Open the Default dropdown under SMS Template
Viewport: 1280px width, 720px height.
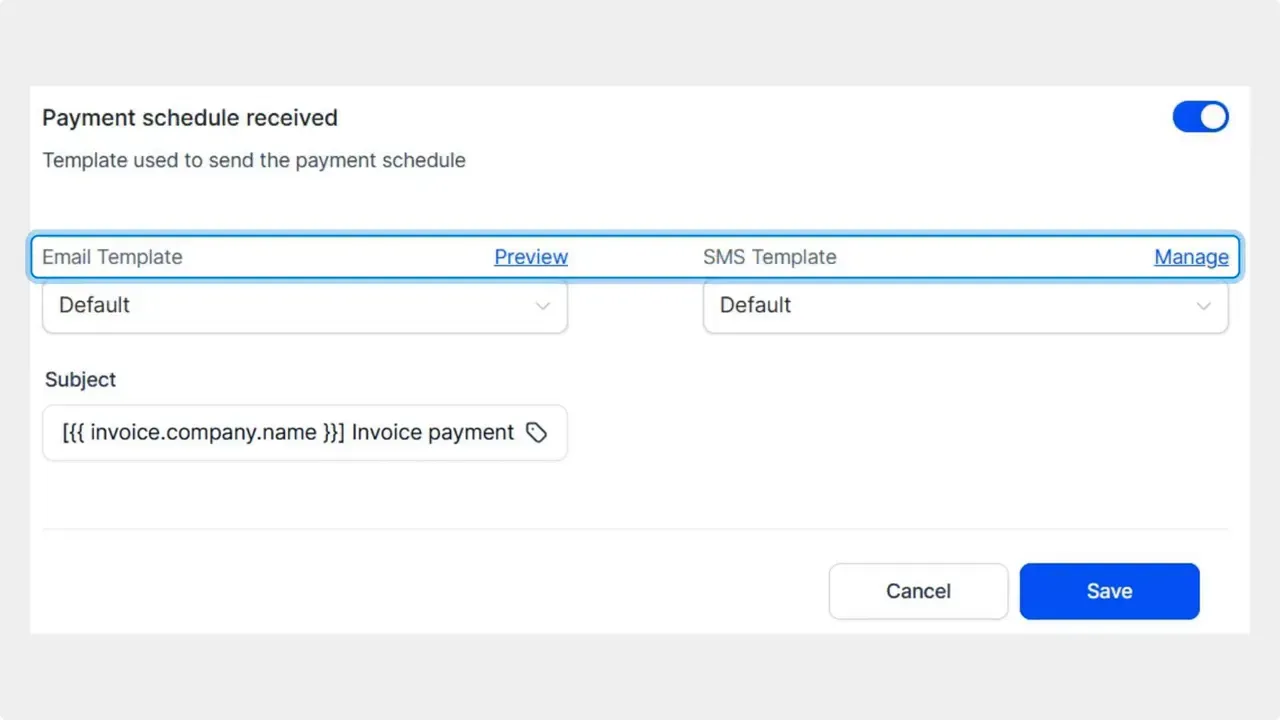click(x=965, y=306)
